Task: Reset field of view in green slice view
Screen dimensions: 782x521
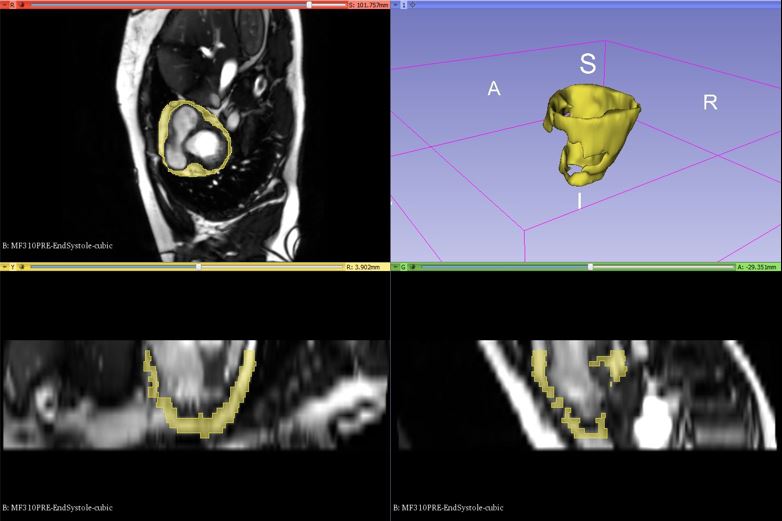Action: coord(414,267)
